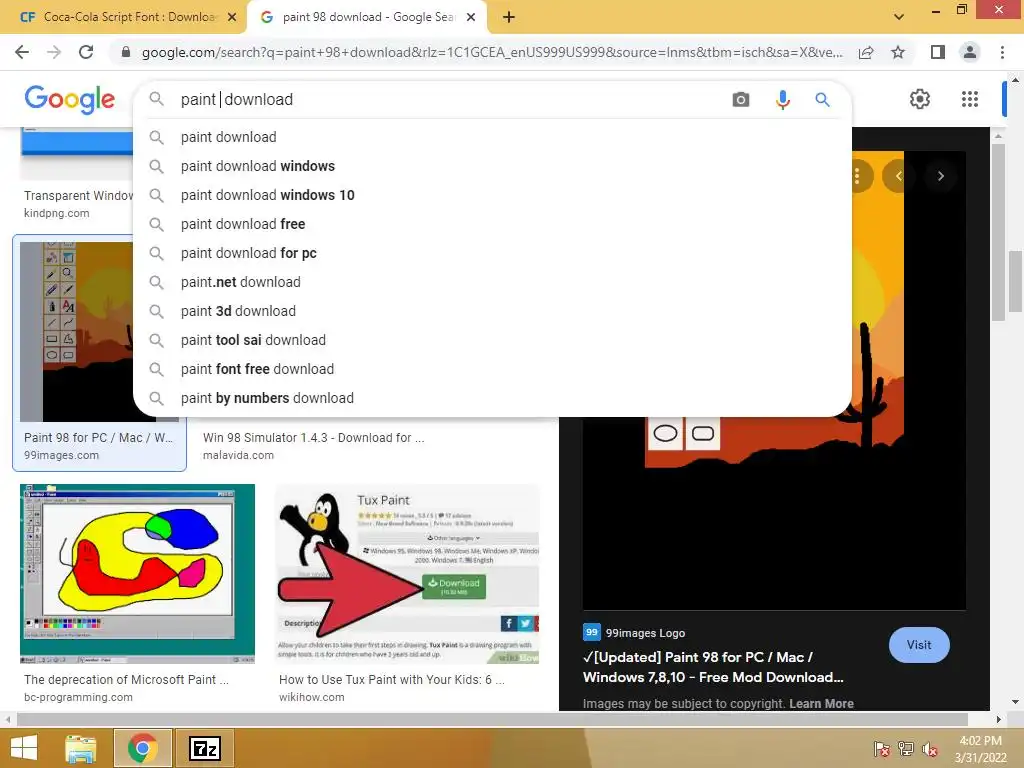Open Chrome's three-dot menu
Image resolution: width=1024 pixels, height=768 pixels.
pos(1002,52)
